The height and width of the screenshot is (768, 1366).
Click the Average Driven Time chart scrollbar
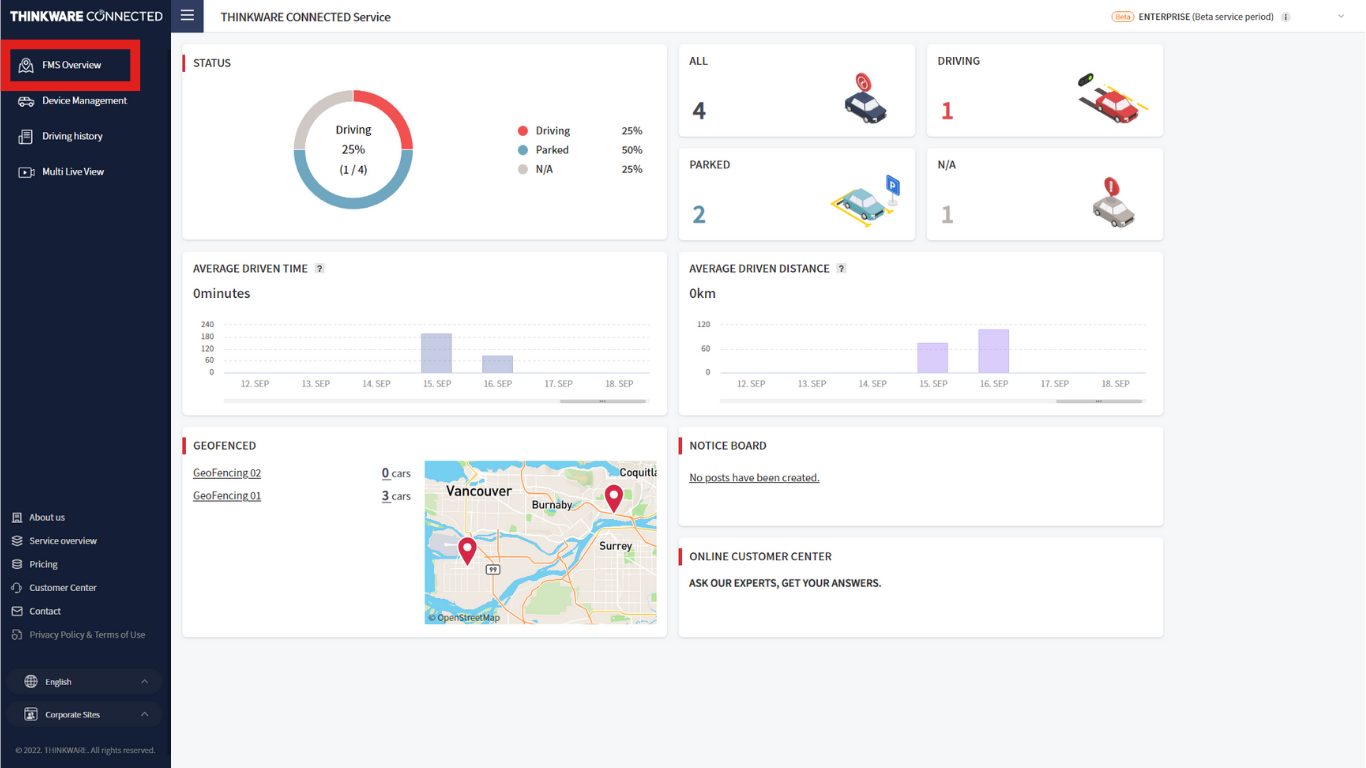coord(602,401)
